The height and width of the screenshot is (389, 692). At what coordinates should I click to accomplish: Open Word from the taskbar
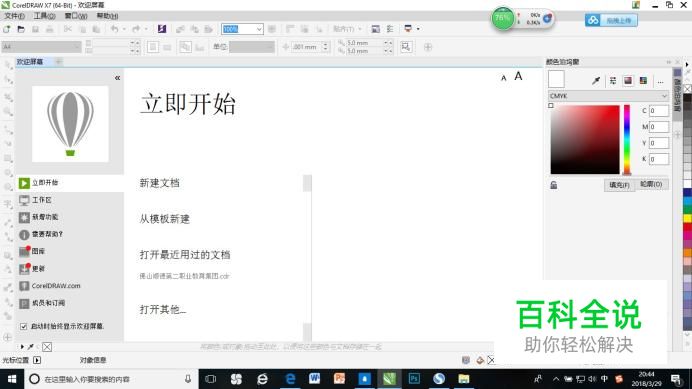pyautogui.click(x=315, y=379)
